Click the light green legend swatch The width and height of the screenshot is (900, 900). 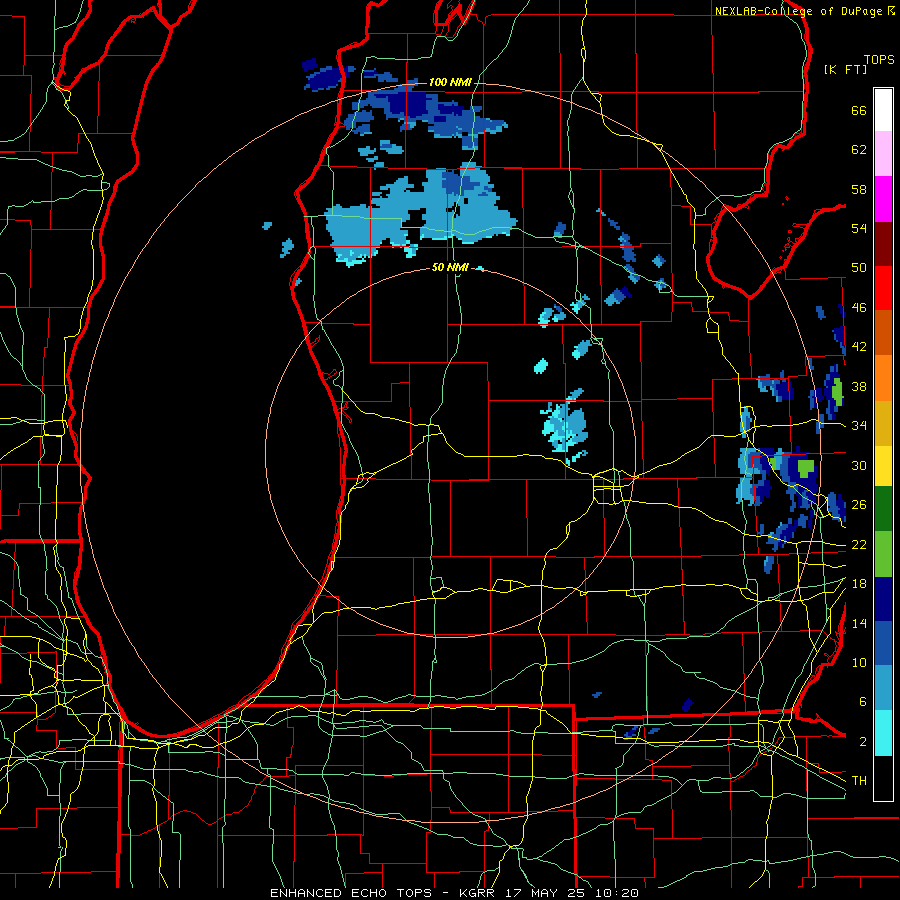[883, 554]
